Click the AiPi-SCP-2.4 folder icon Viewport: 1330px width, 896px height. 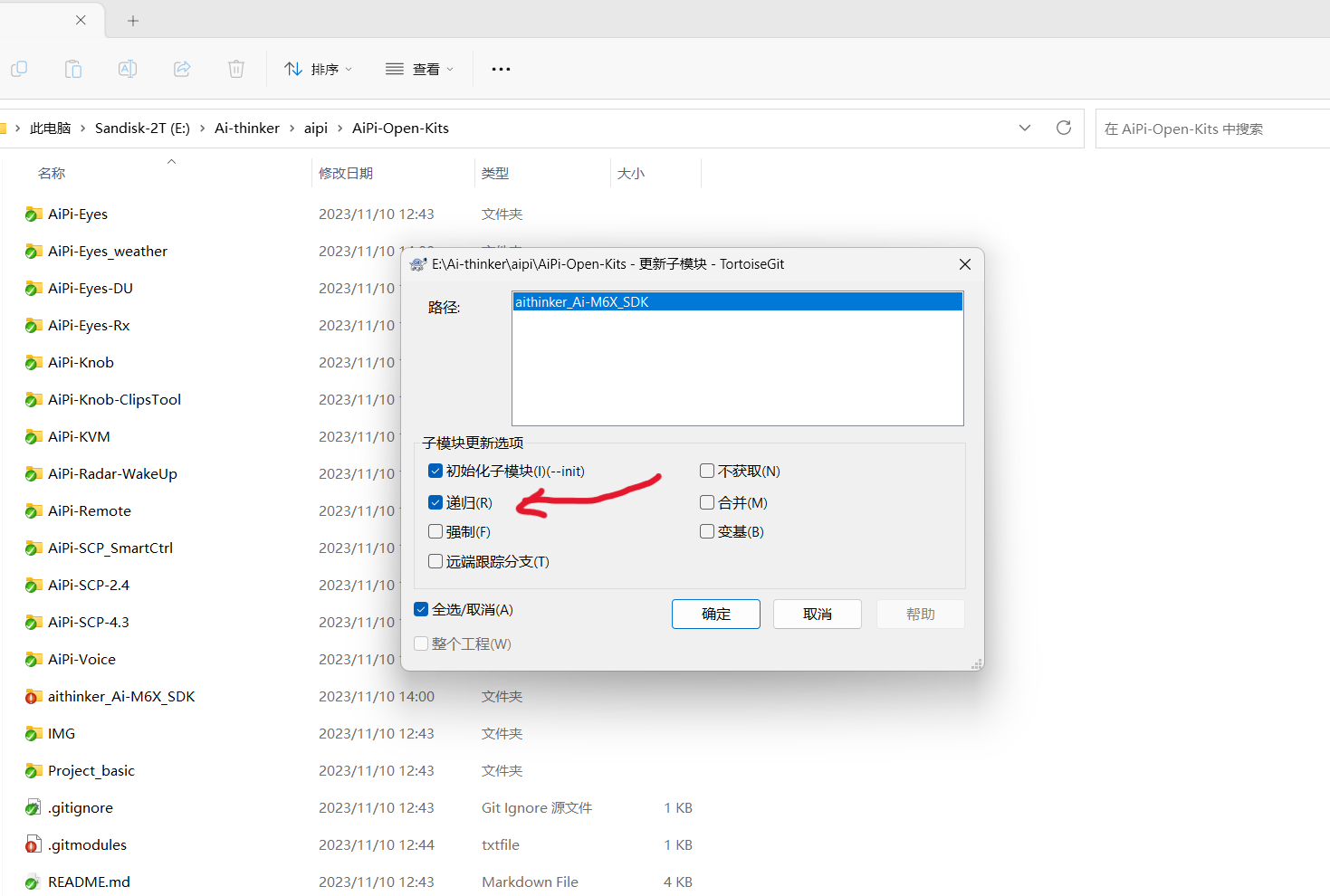click(33, 586)
